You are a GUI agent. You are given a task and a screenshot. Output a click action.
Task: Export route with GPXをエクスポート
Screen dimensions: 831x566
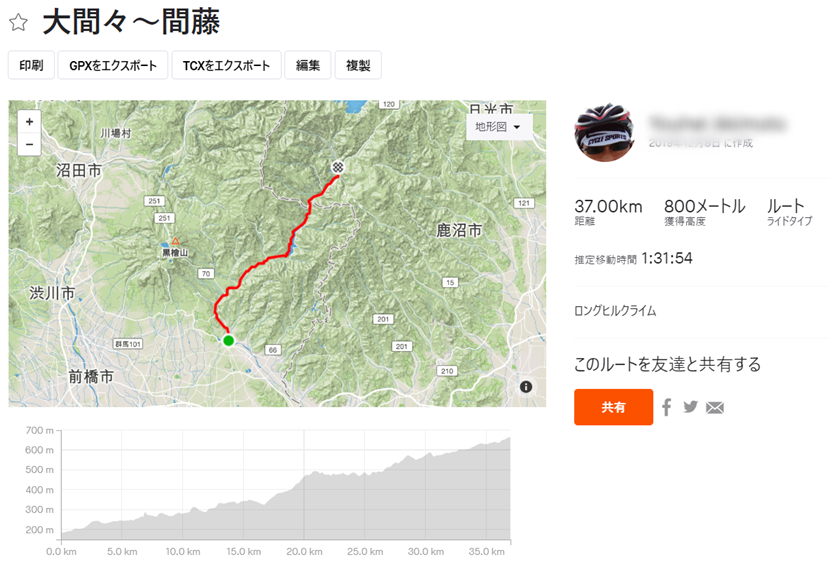pyautogui.click(x=113, y=65)
